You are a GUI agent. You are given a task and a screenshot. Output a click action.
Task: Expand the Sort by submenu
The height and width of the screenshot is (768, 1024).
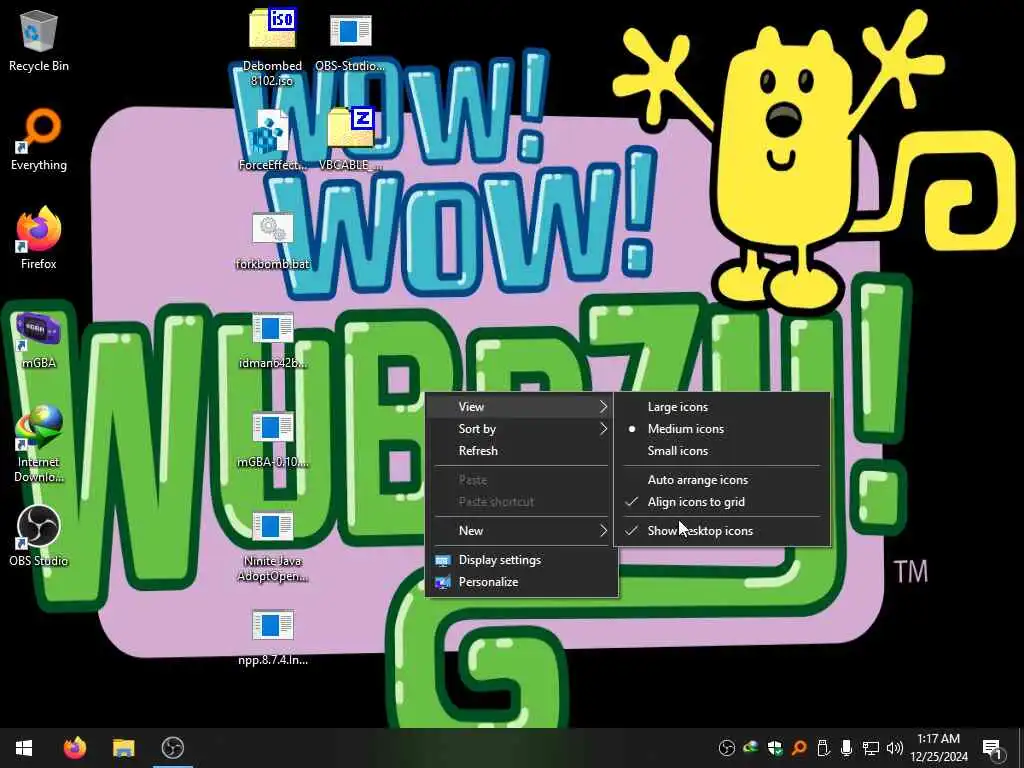click(x=521, y=429)
